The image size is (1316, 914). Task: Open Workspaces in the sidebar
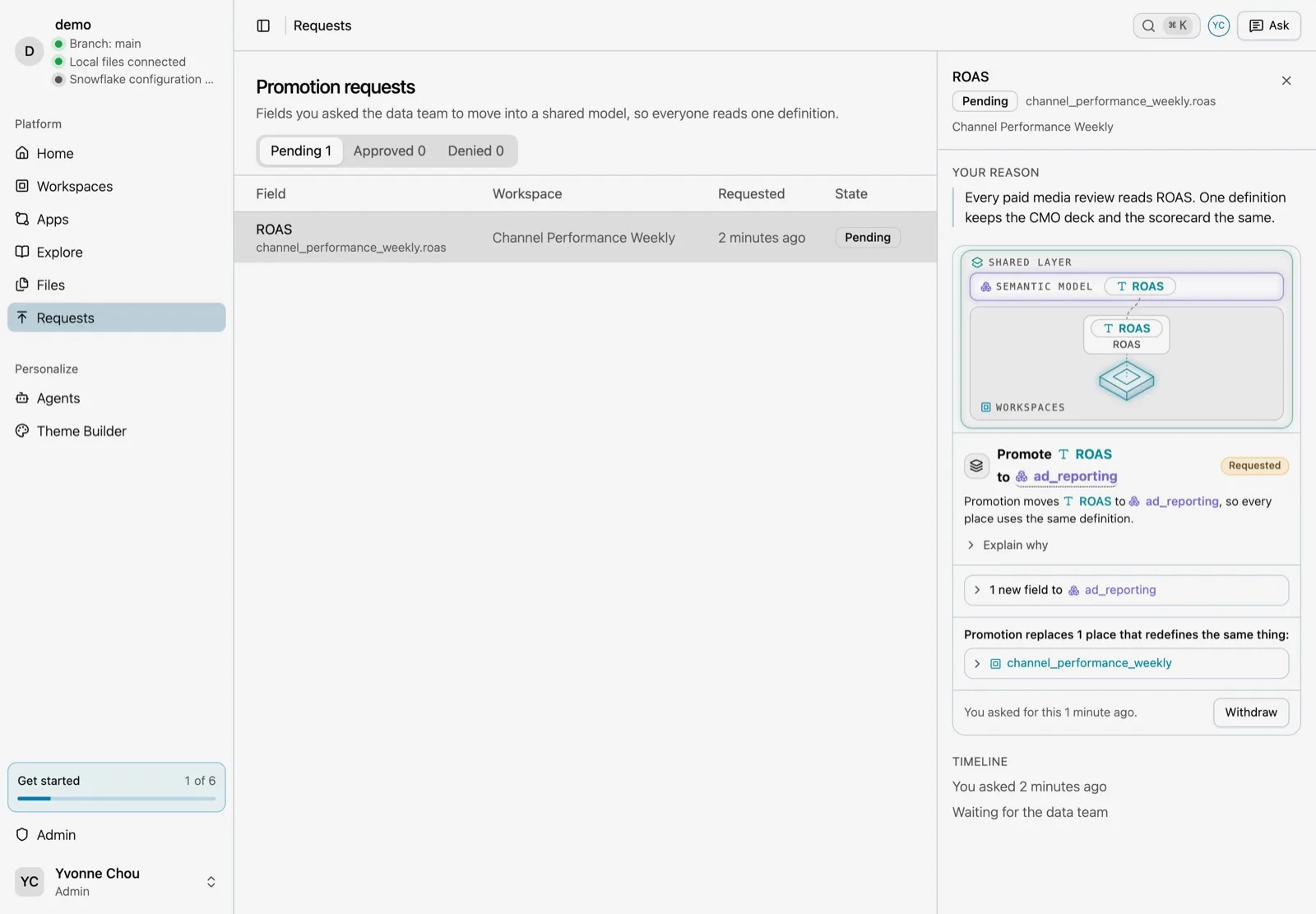(x=117, y=186)
